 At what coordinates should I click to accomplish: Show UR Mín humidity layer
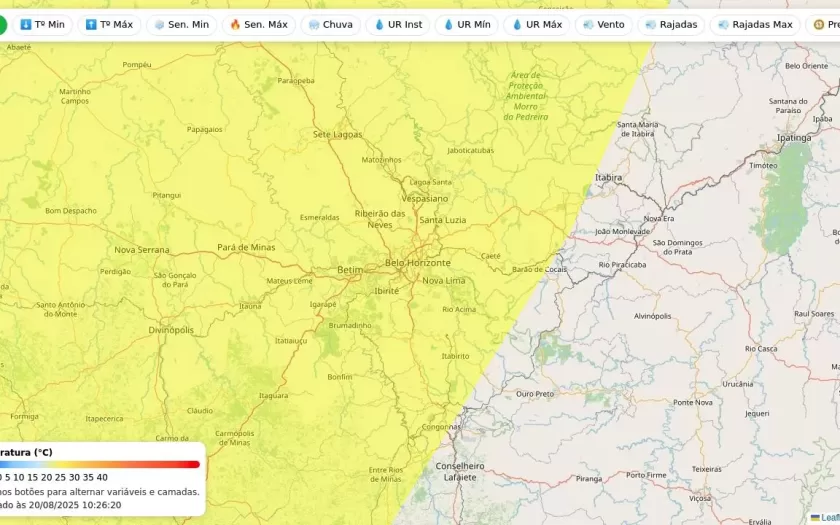point(466,24)
